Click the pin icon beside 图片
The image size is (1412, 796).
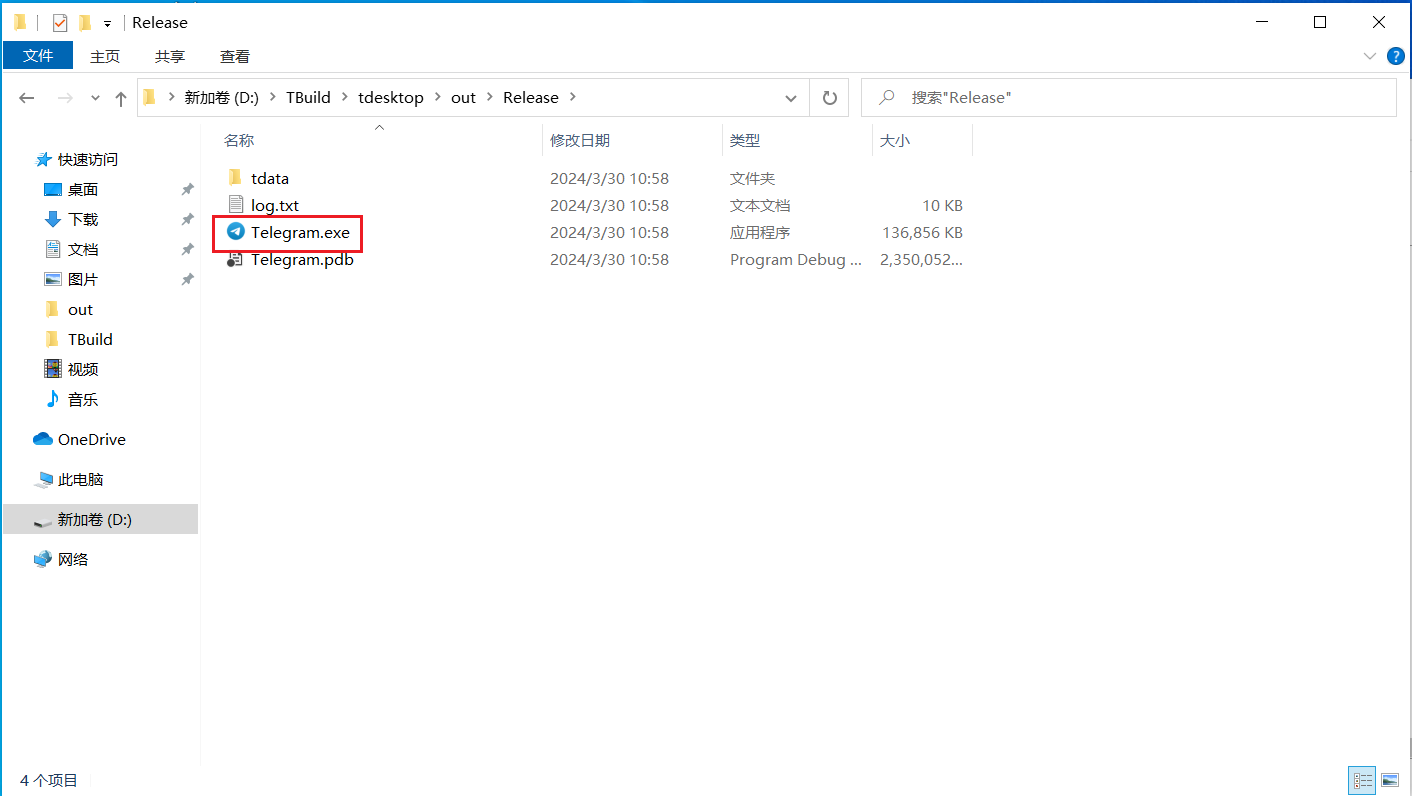pyautogui.click(x=187, y=279)
